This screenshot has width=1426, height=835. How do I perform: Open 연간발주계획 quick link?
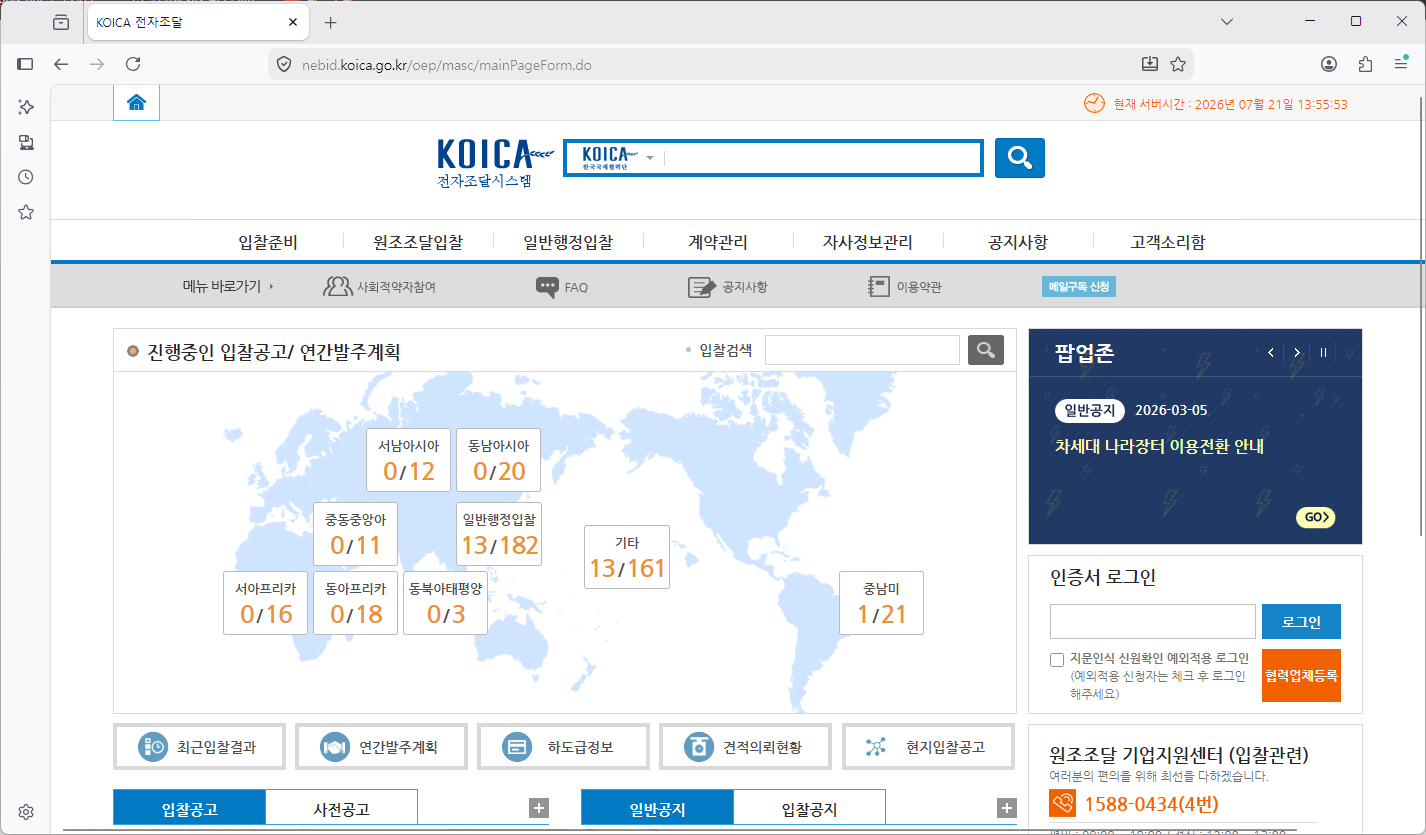[382, 747]
